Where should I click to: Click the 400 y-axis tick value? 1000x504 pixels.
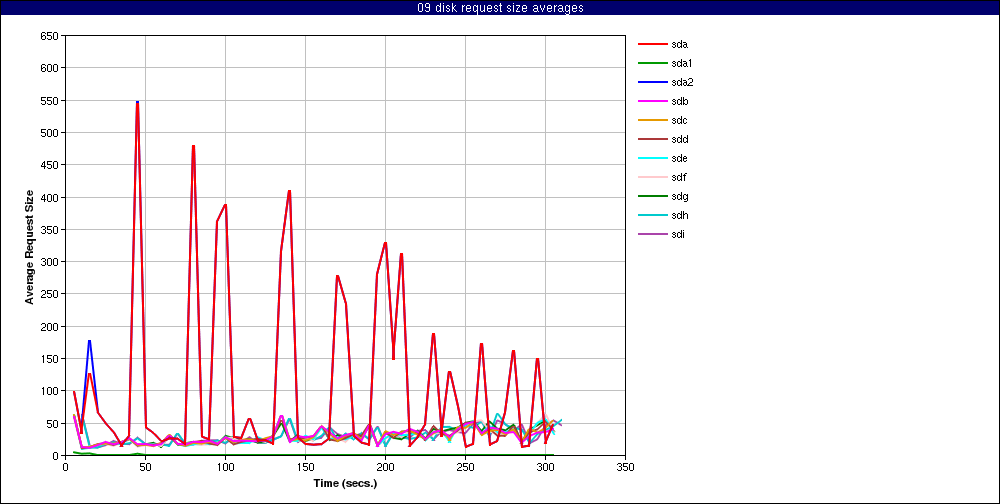click(x=51, y=197)
